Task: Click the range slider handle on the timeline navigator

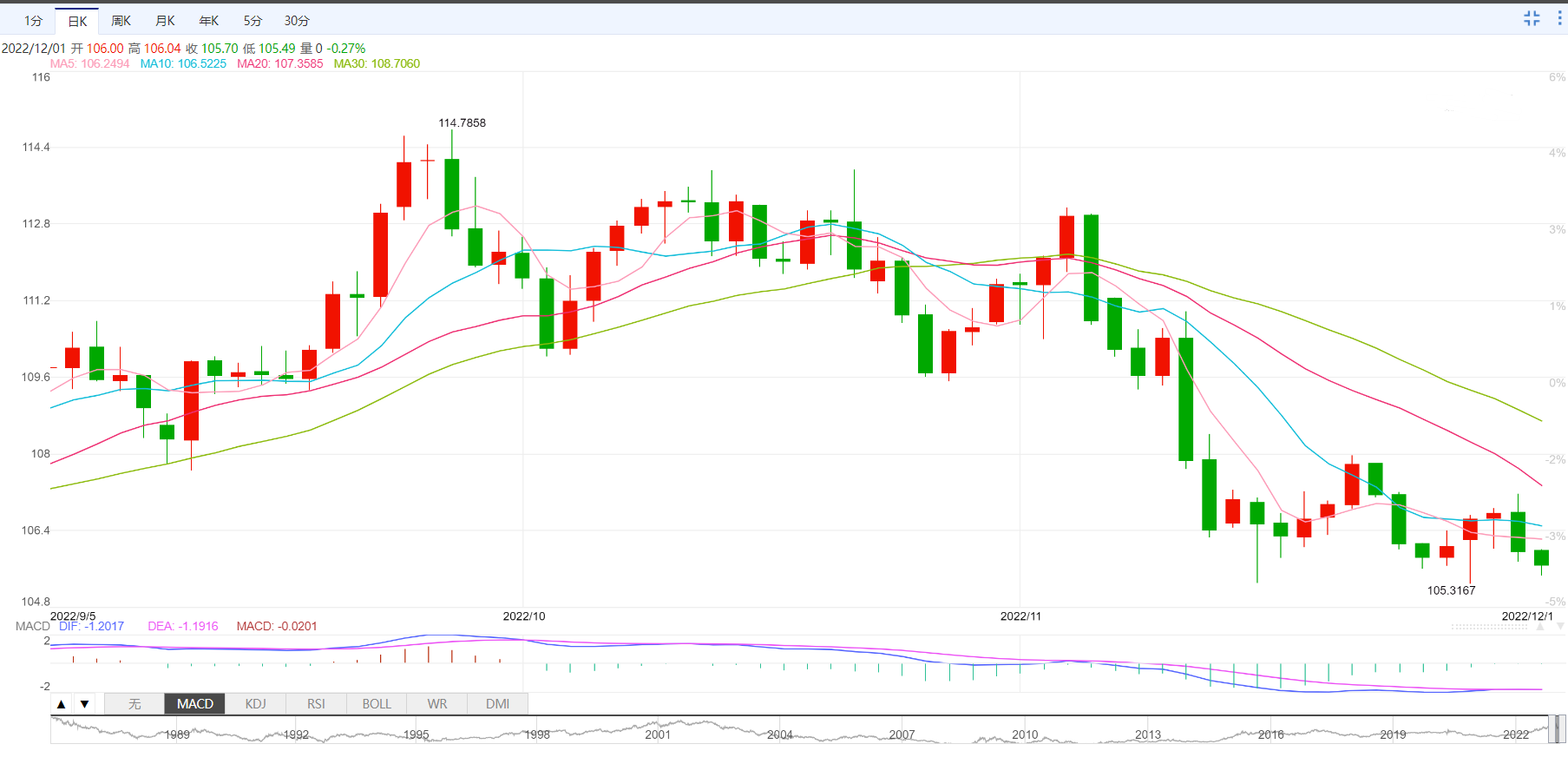Action: point(1556,729)
